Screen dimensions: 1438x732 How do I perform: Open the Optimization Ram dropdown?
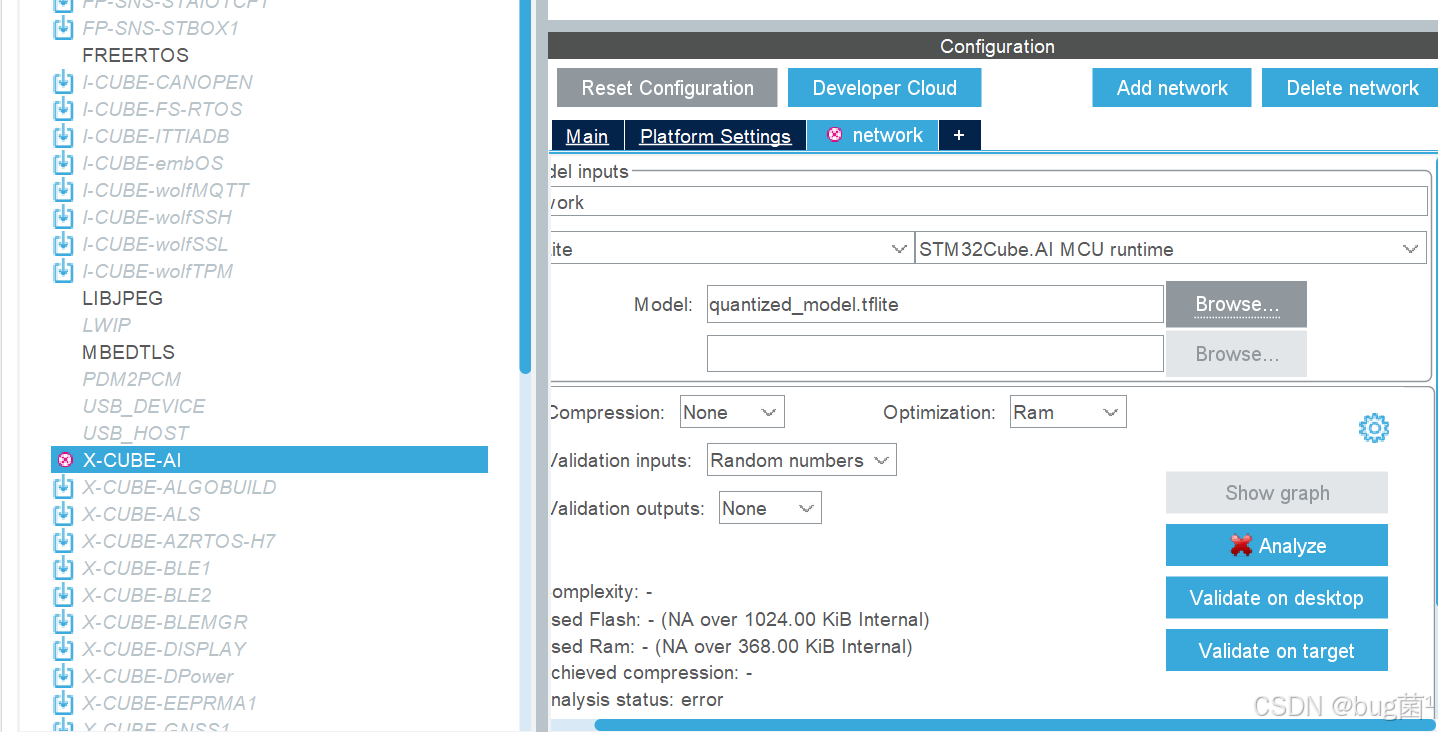[1068, 412]
